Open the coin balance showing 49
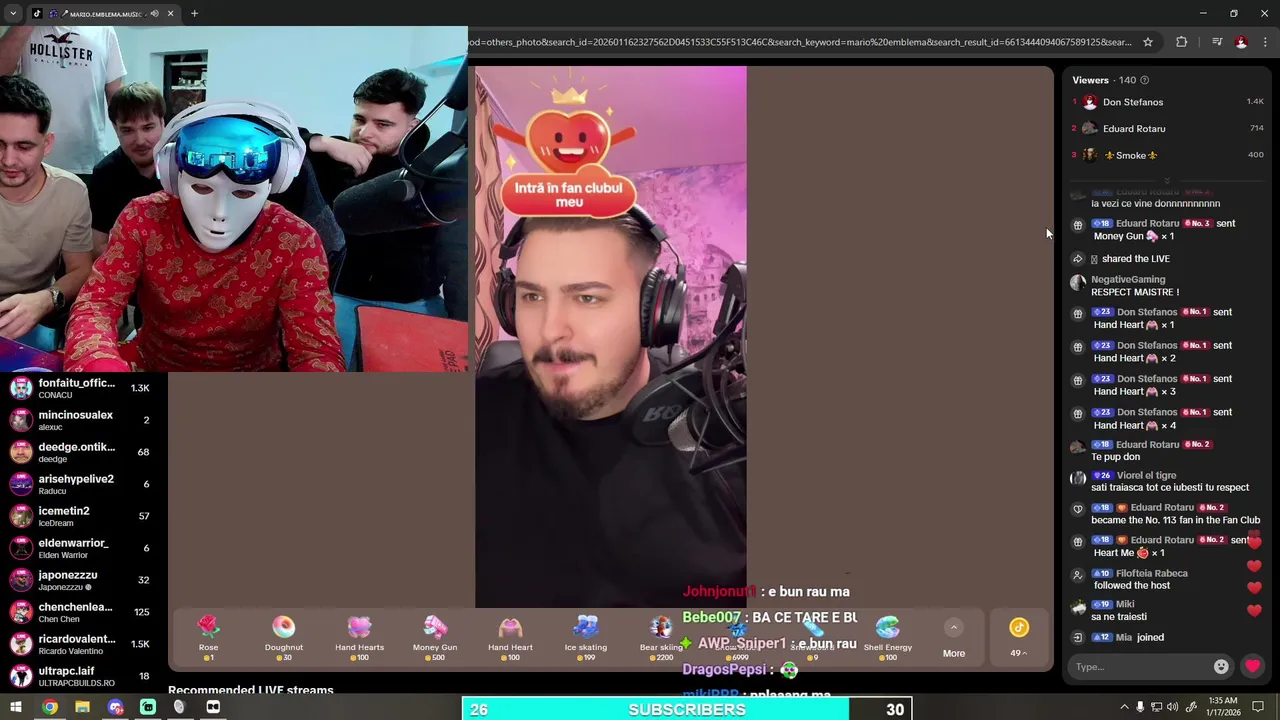The height and width of the screenshot is (720, 1280). tap(1019, 638)
